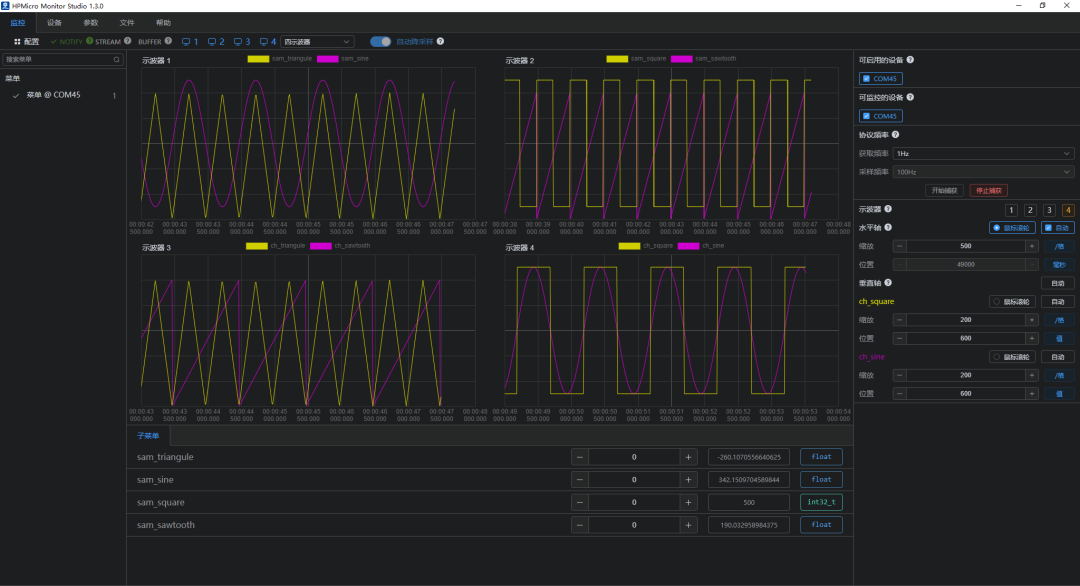The width and height of the screenshot is (1080, 586).
Task: Open the 采样频率 100Hz dropdown
Action: coord(984,172)
